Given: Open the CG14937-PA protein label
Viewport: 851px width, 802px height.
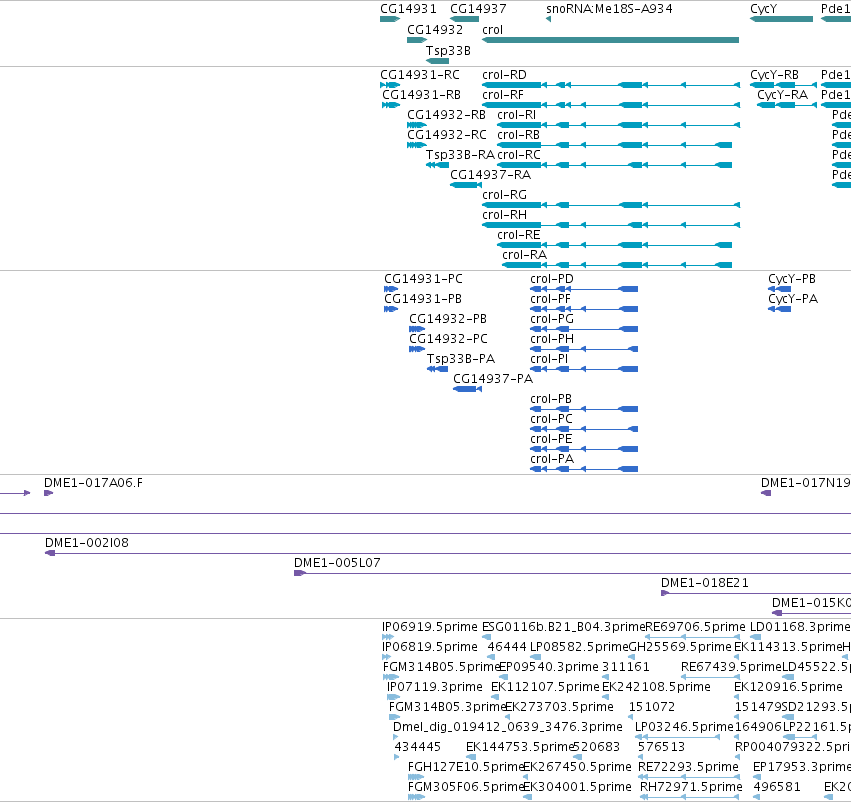Looking at the screenshot, I should pos(493,379).
